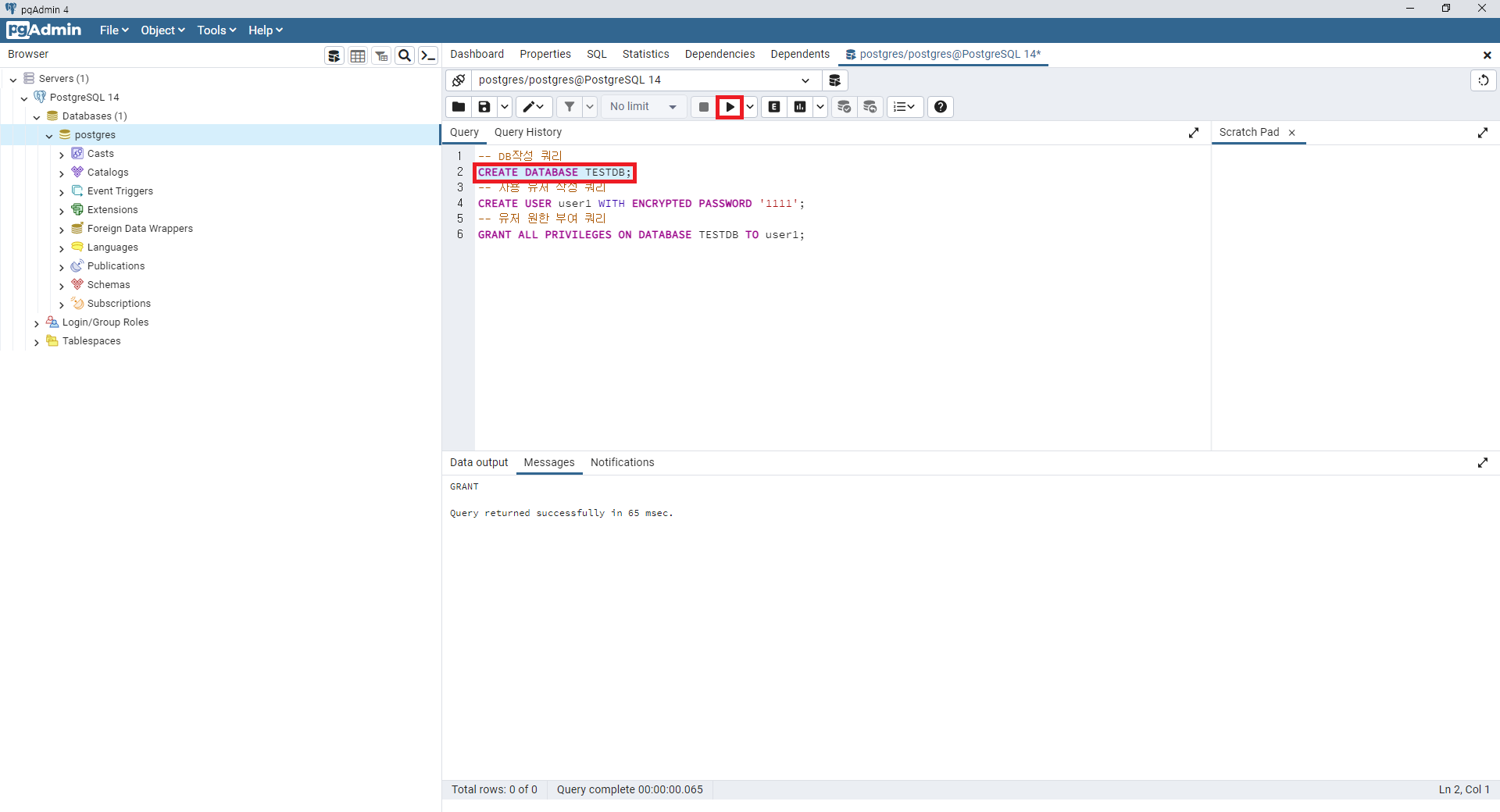Viewport: 1500px width, 812px height.
Task: Open the No limit rows dropdown
Action: pos(644,107)
